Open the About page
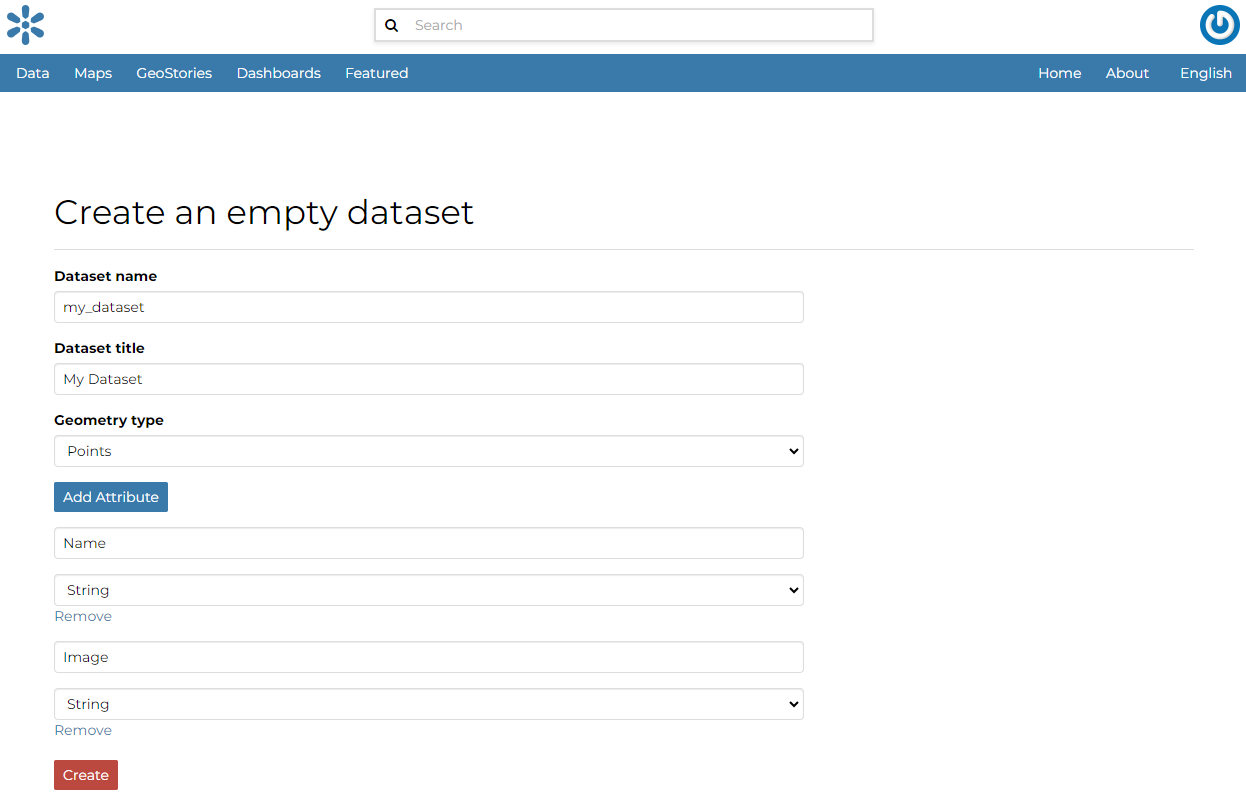Screen dimensions: 1246x800 click(x=1127, y=72)
